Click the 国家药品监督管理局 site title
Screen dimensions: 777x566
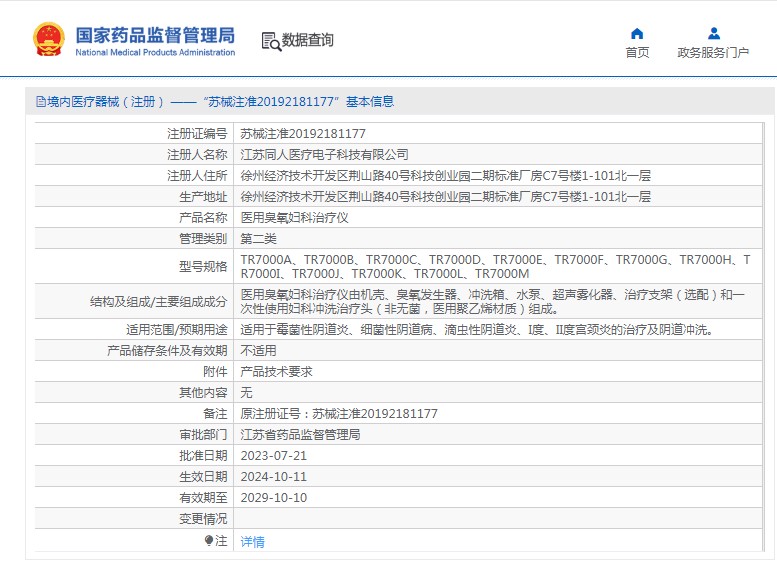pos(155,35)
